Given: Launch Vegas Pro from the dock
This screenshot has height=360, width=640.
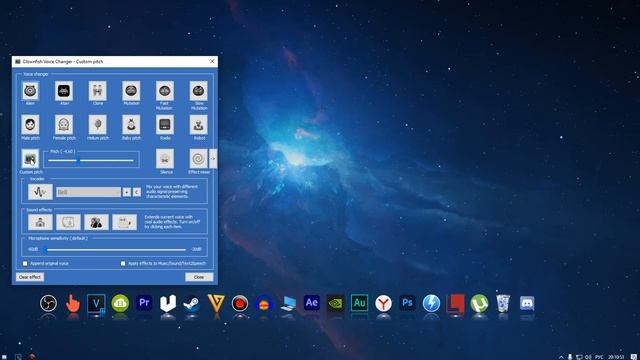Looking at the screenshot, I should pos(96,304).
